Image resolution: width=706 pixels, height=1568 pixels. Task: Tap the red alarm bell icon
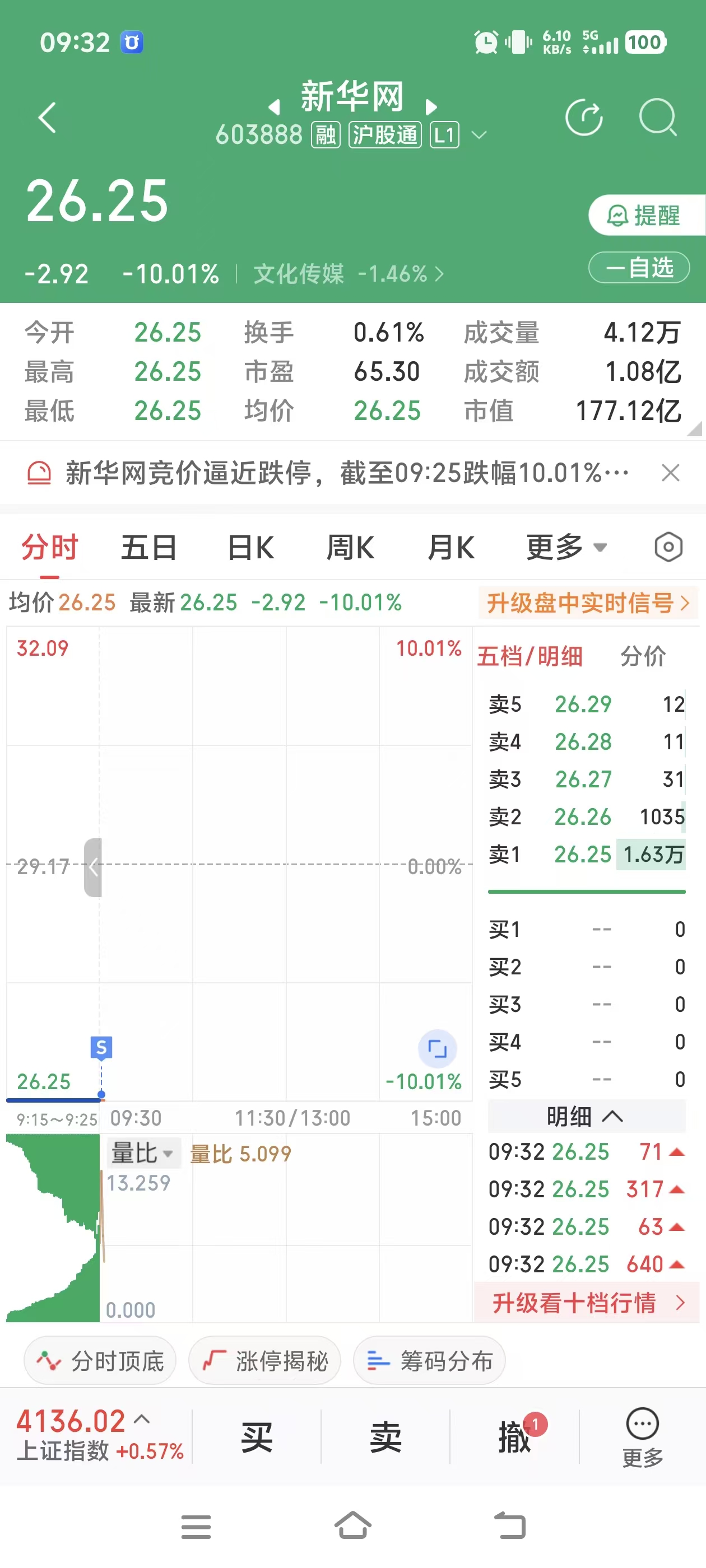(x=39, y=473)
